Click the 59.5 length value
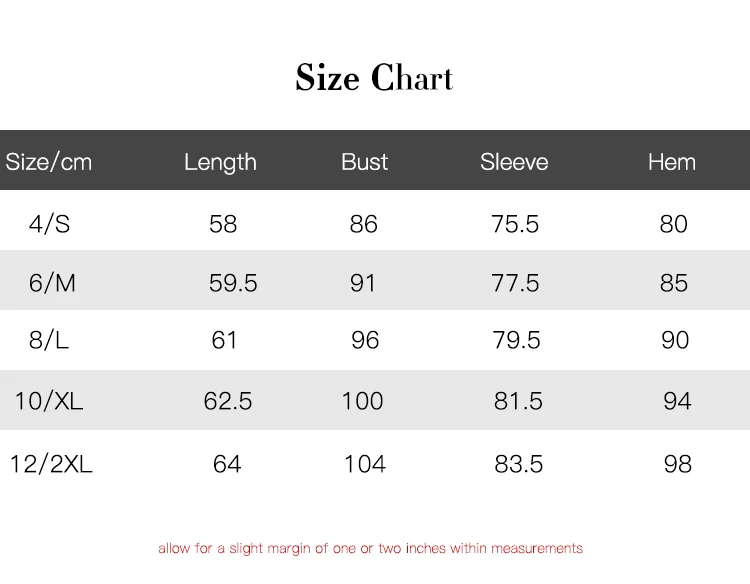The height and width of the screenshot is (584, 750). 233,283
